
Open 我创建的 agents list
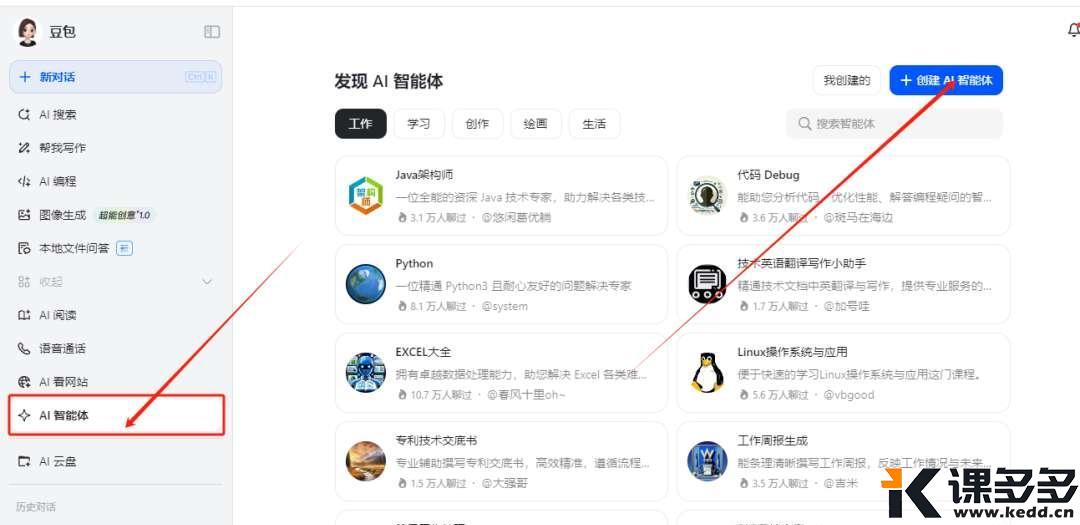pos(847,81)
